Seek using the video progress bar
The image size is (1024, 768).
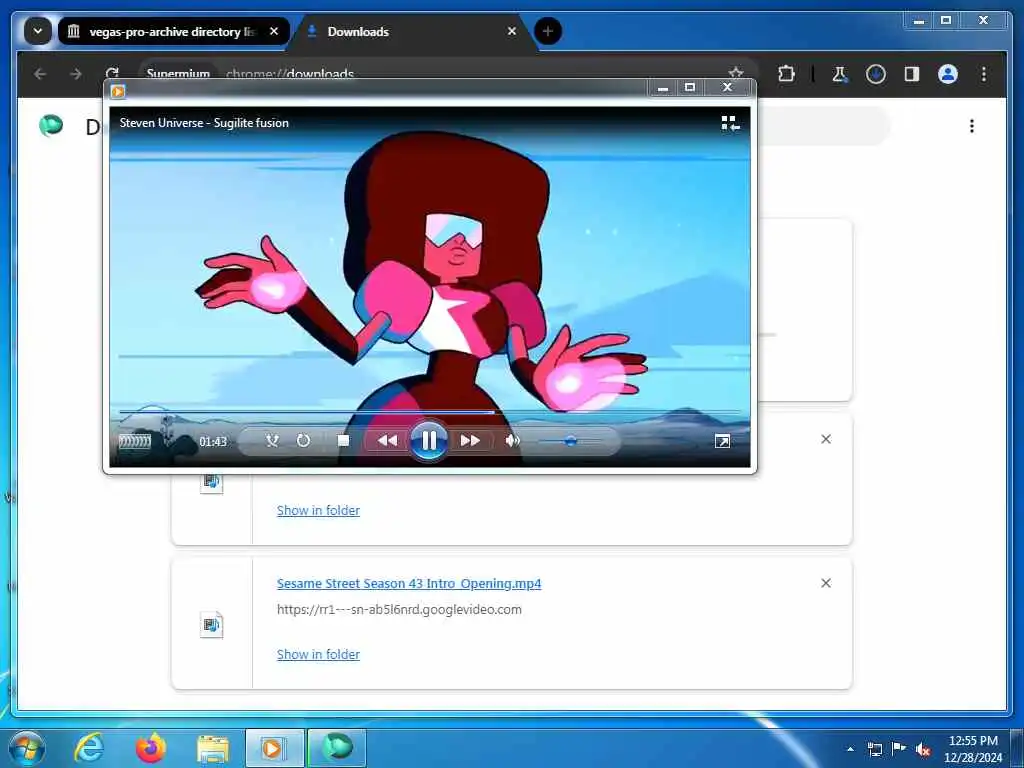[430, 412]
